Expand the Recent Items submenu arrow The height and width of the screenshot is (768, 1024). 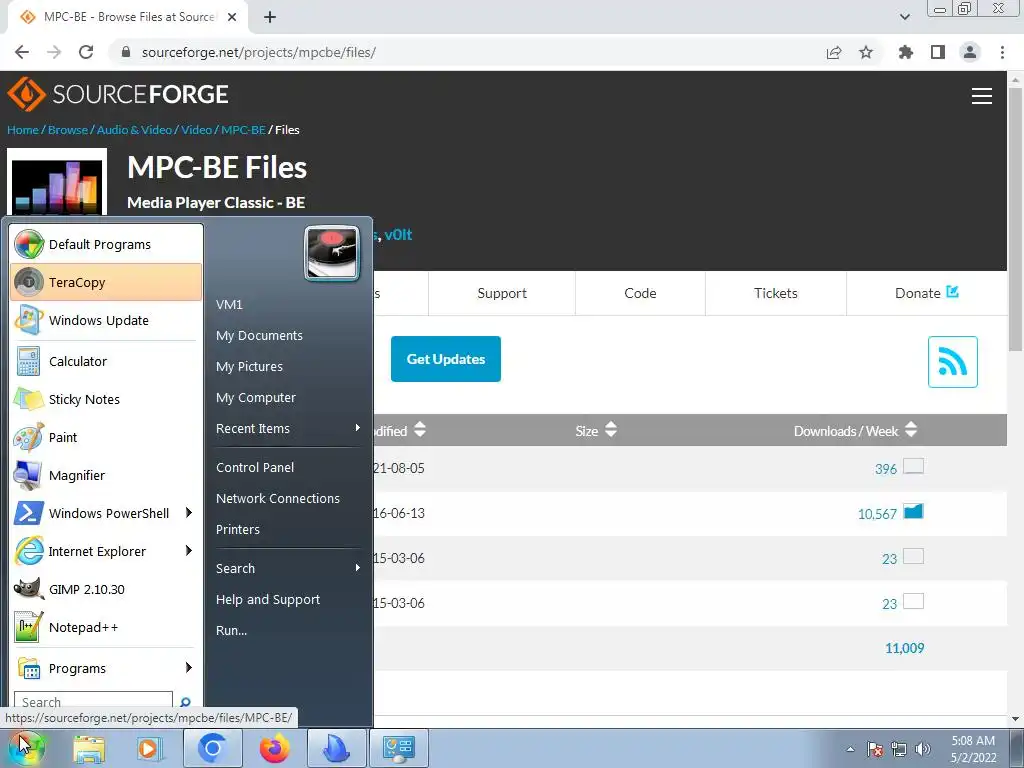tap(358, 428)
